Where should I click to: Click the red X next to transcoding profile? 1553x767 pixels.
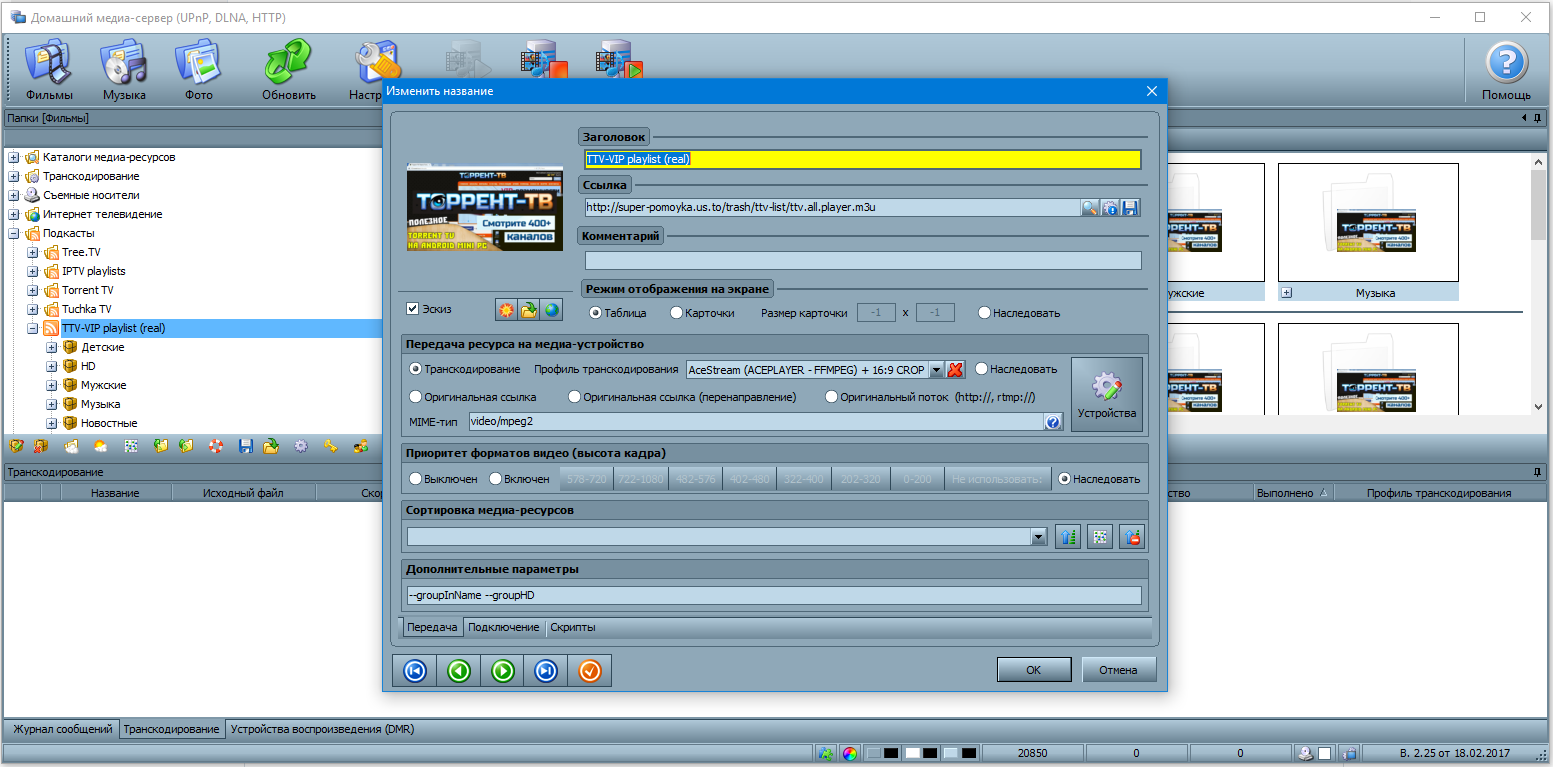tap(955, 370)
